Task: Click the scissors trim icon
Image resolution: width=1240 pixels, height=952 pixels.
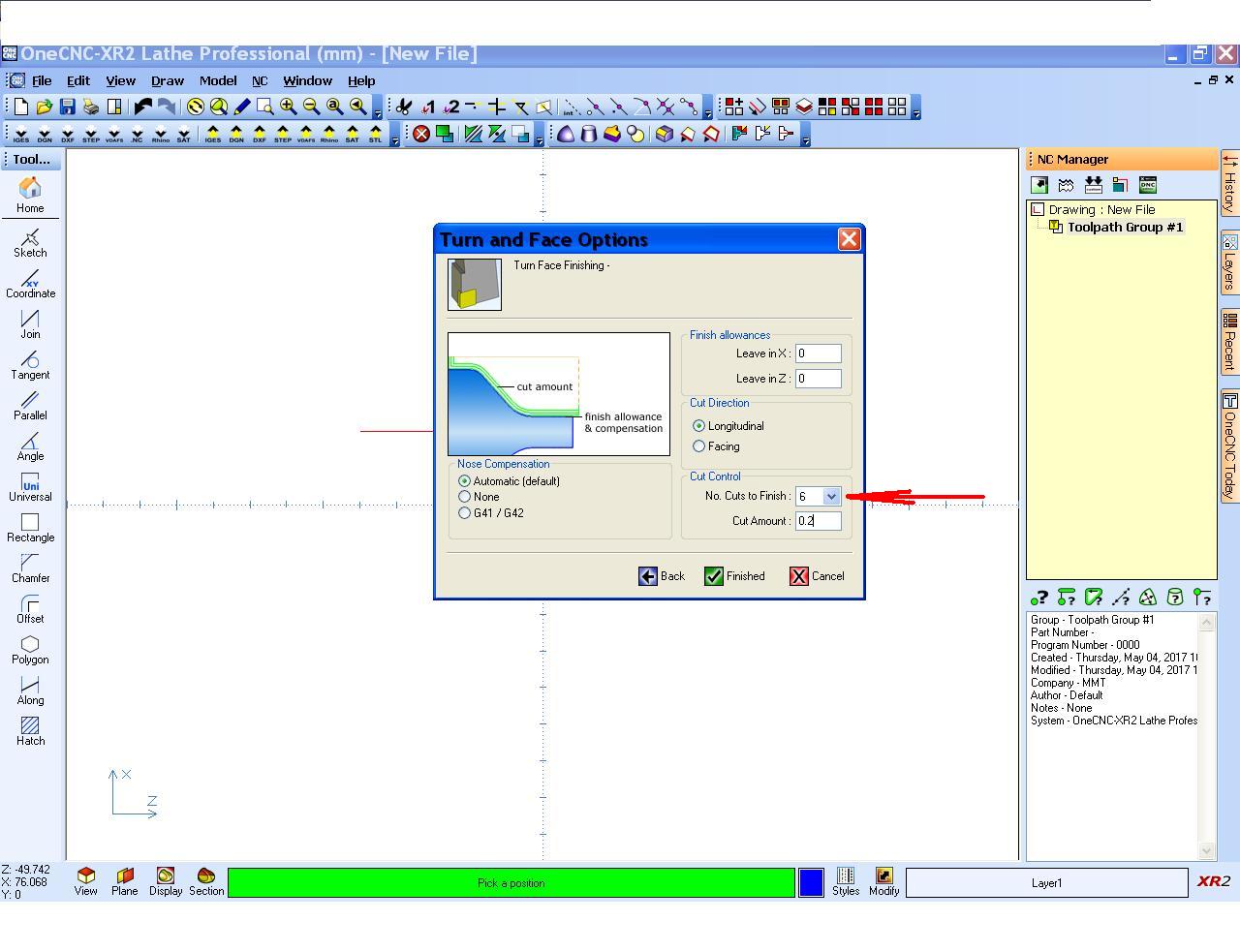Action: [x=404, y=107]
